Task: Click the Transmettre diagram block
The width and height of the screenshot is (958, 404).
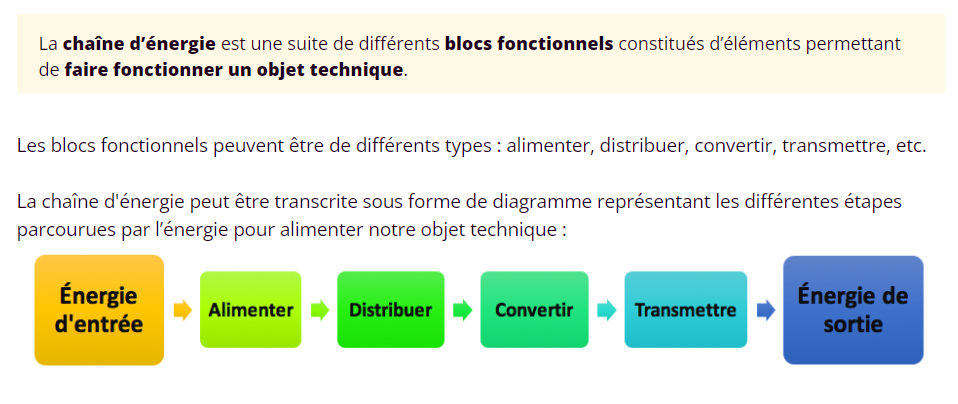Action: click(x=685, y=310)
